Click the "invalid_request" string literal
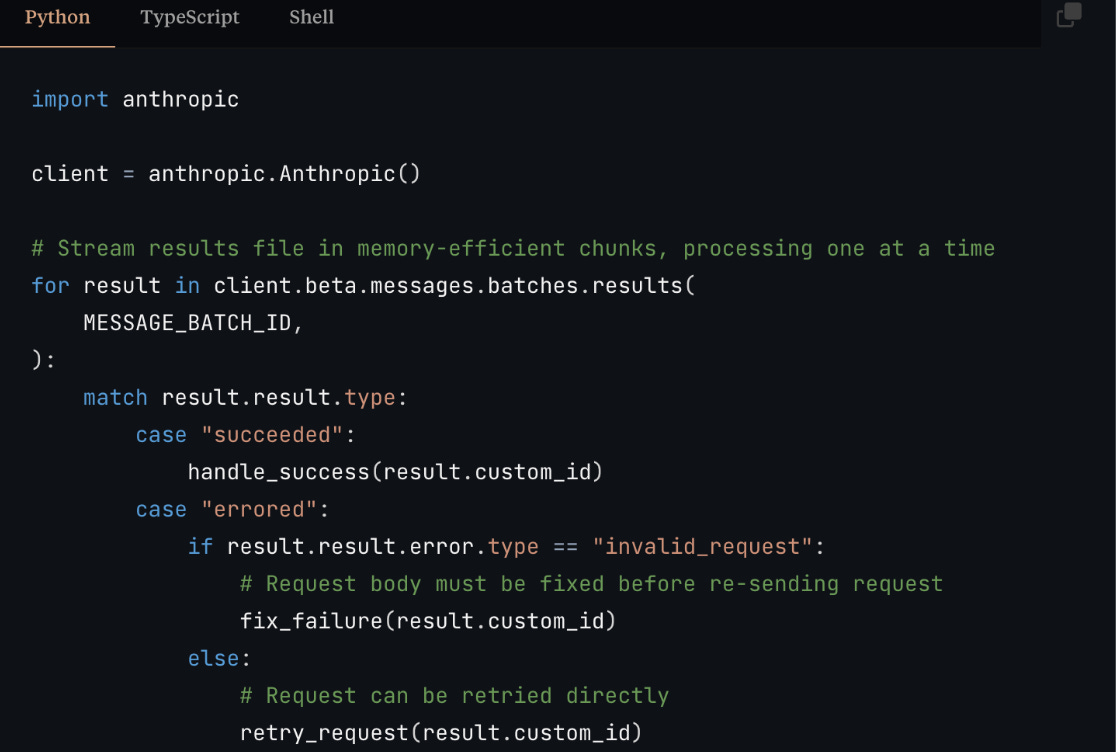Image resolution: width=1116 pixels, height=752 pixels. coord(702,546)
